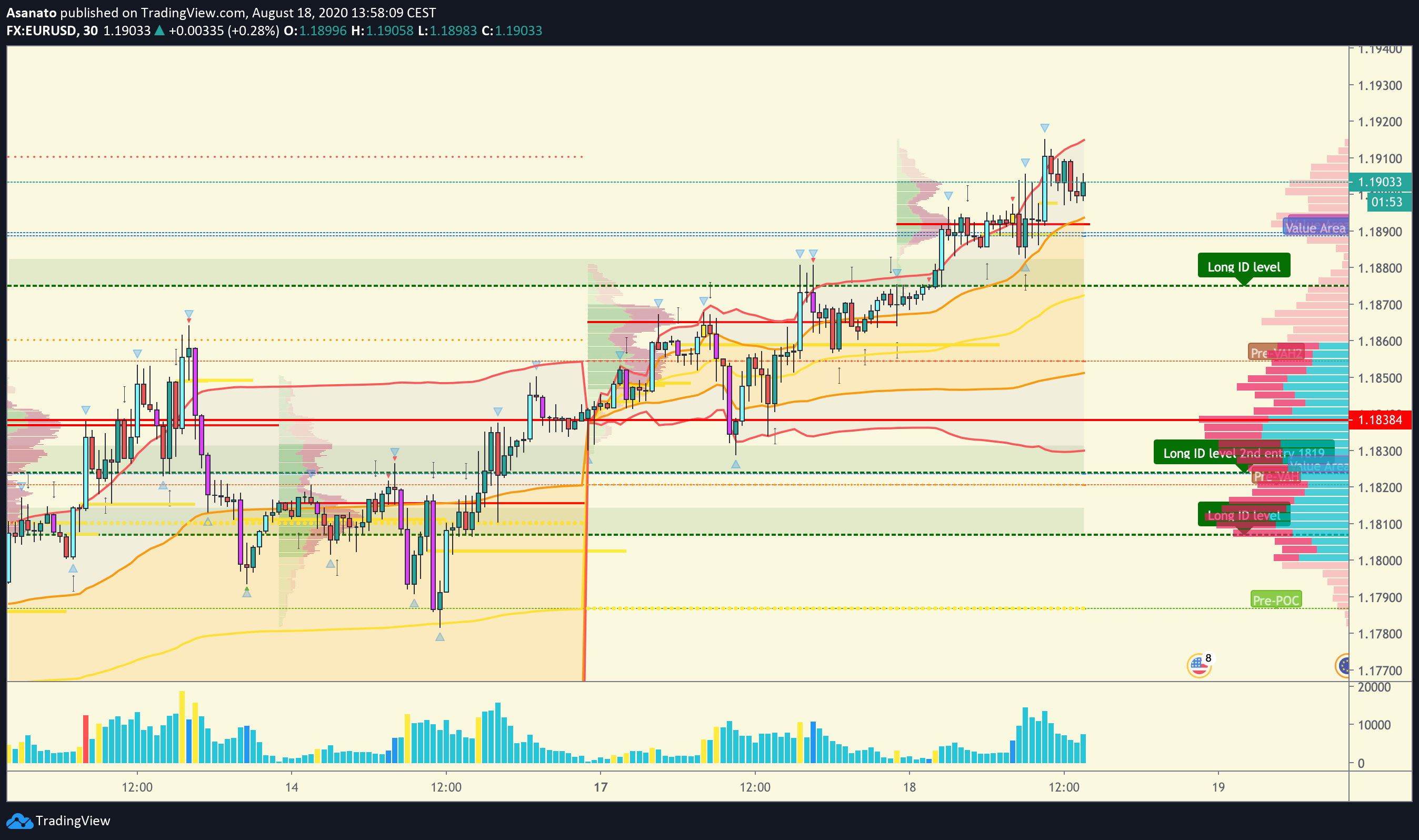Select the lower Long ID level label near 1.18100
This screenshot has height=840, width=1419.
[1244, 515]
